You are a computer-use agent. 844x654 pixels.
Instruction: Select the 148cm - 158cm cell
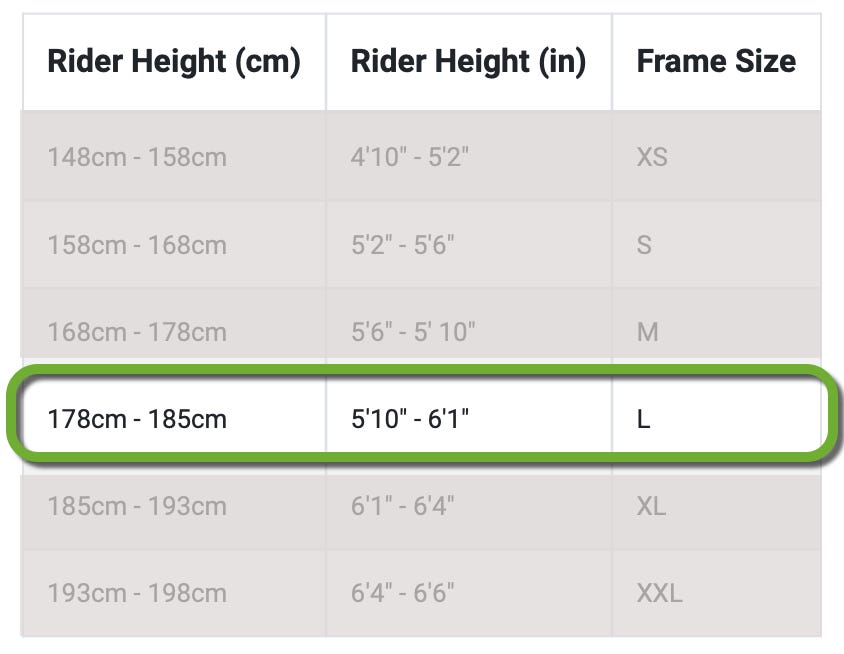coord(137,157)
